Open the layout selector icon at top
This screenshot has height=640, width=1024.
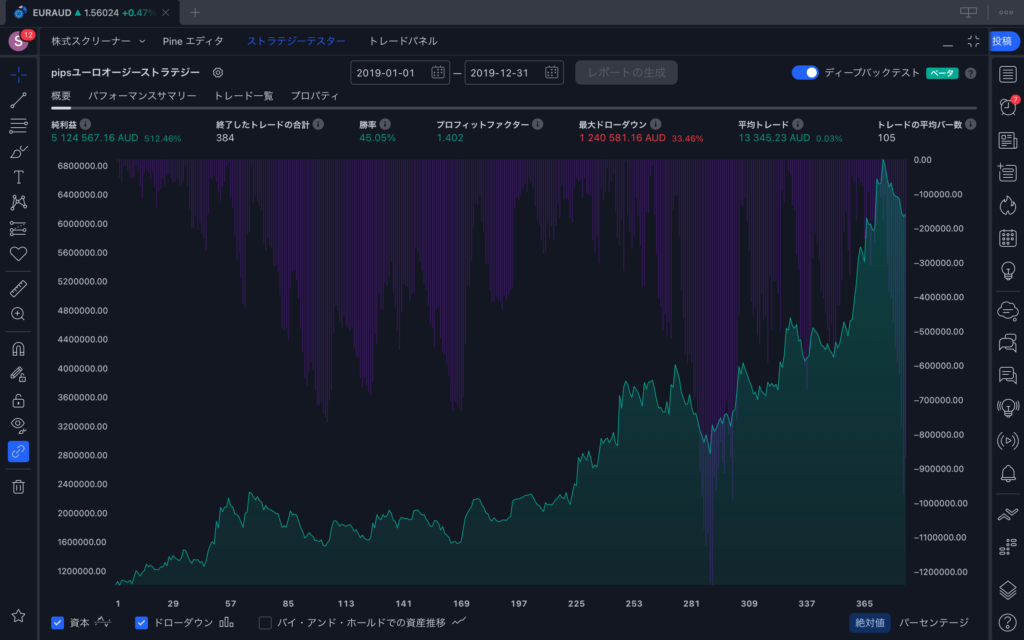[x=968, y=12]
